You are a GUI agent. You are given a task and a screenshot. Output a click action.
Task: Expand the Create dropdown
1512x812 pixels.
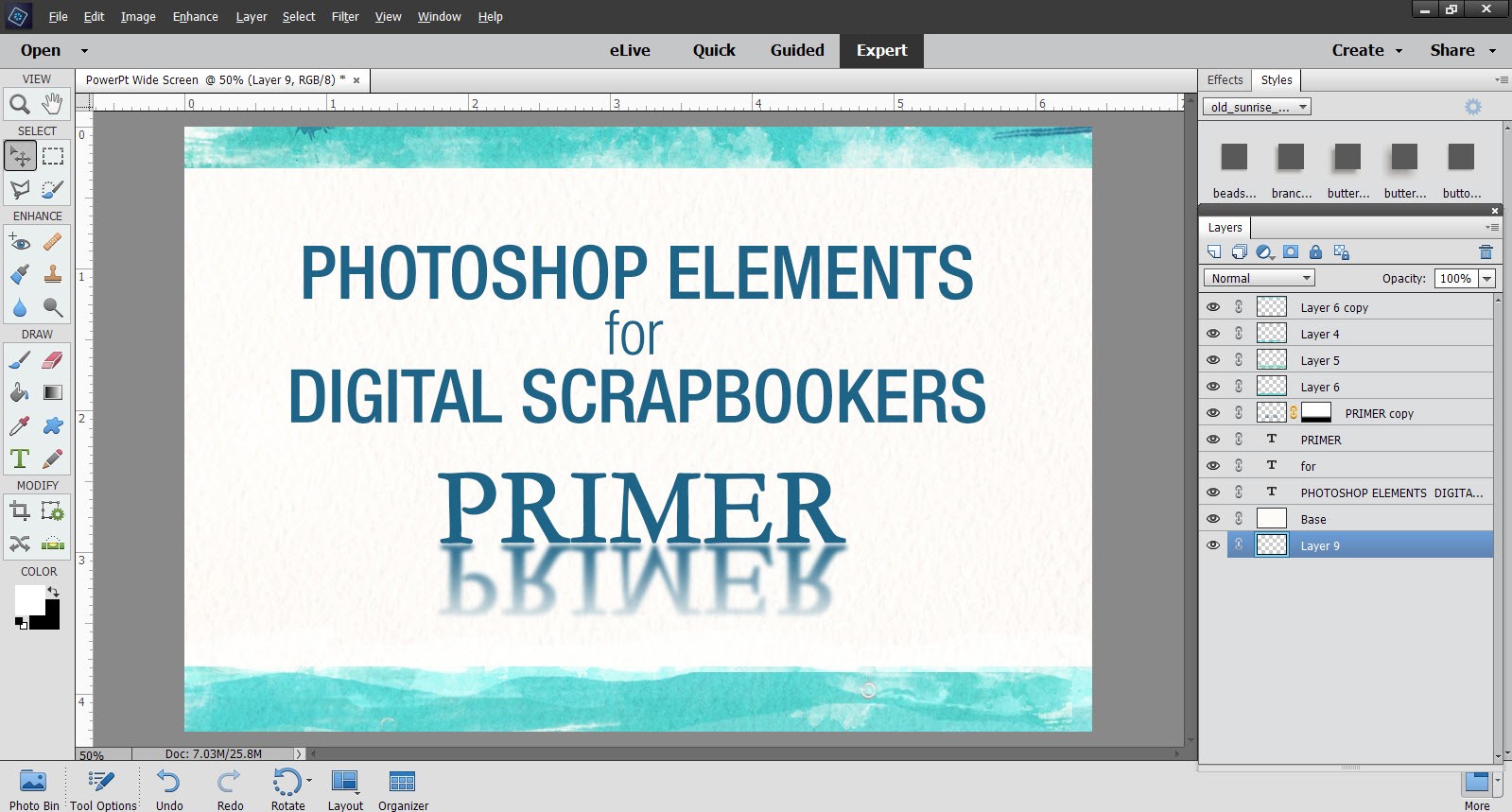[x=1399, y=51]
